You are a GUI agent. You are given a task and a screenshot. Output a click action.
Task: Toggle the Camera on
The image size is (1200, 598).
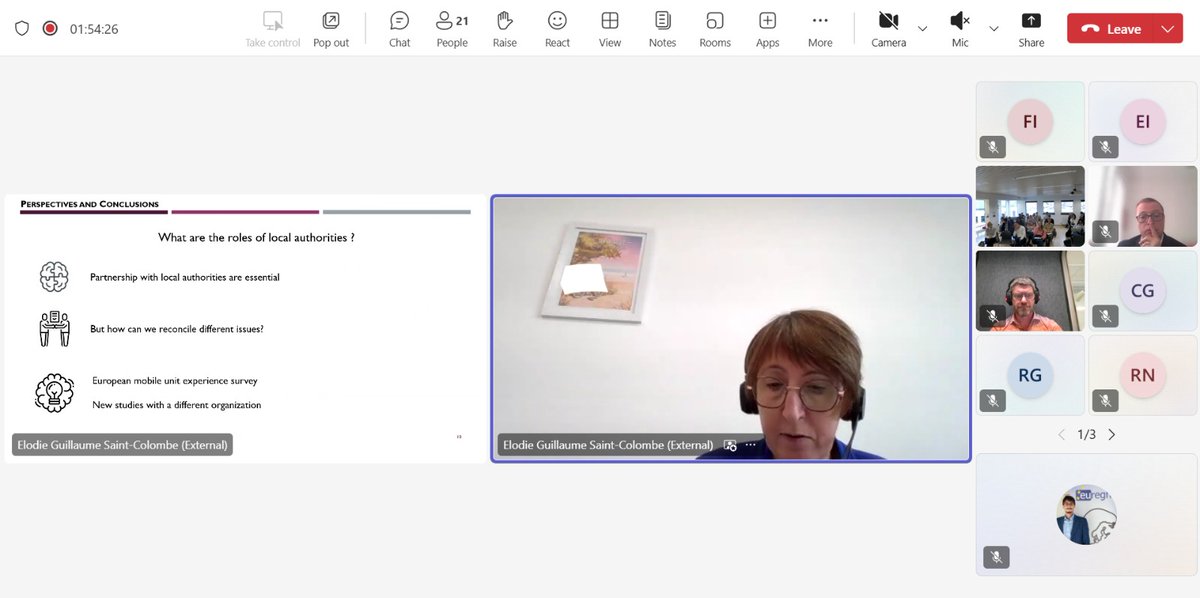888,24
